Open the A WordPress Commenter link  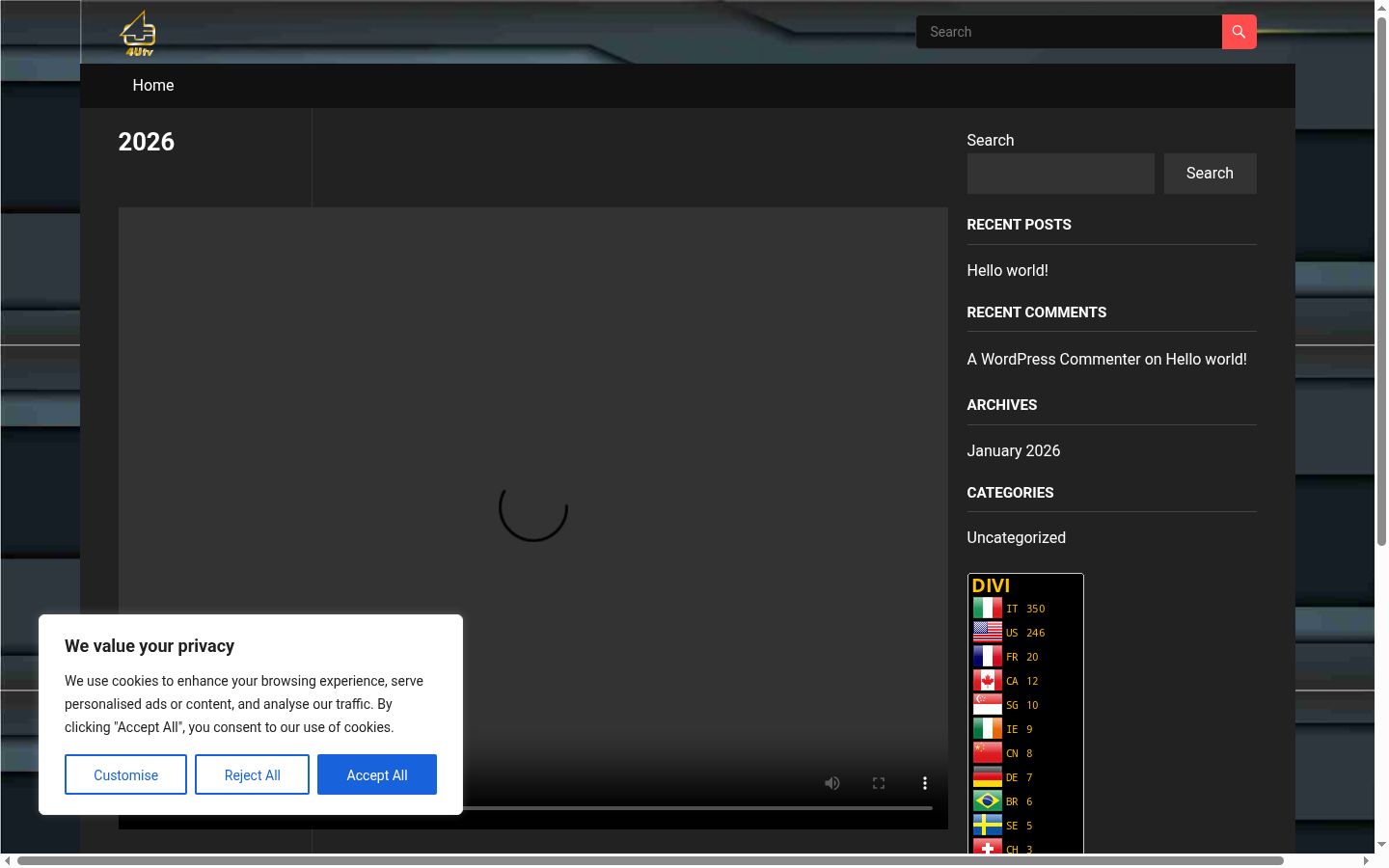pos(1053,359)
